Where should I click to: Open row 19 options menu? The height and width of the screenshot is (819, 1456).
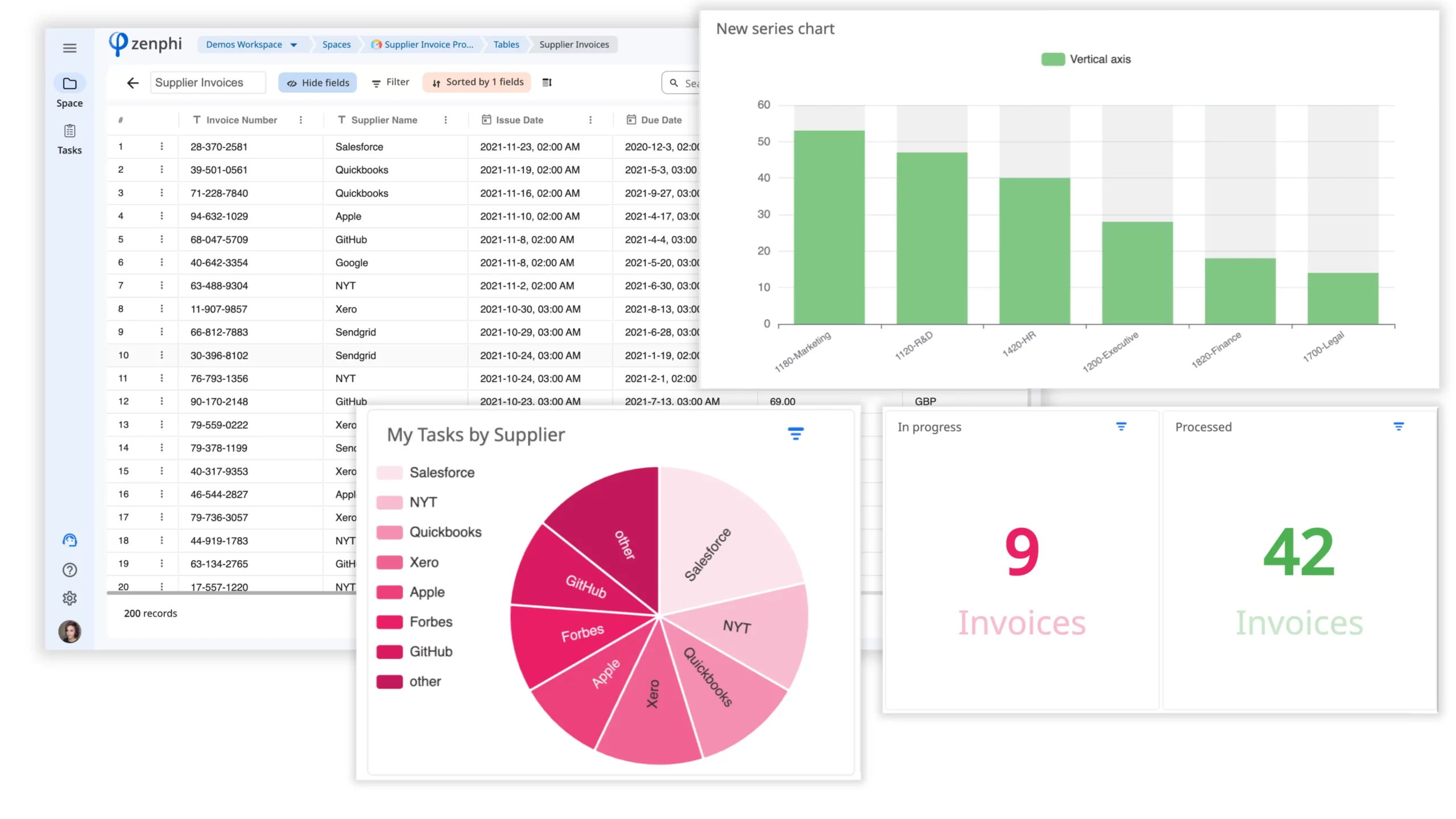(x=162, y=563)
